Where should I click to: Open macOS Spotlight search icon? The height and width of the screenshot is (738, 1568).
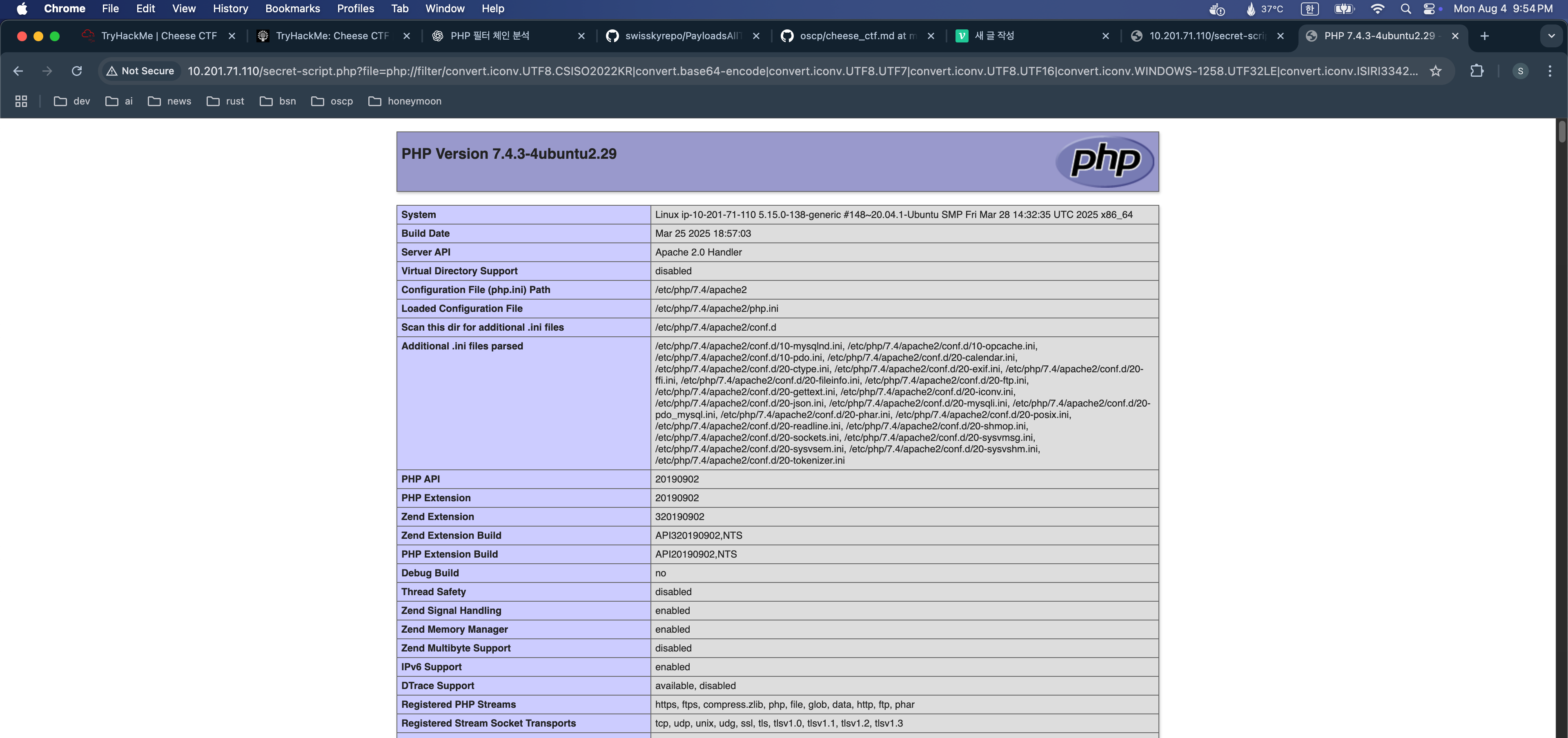click(x=1405, y=9)
